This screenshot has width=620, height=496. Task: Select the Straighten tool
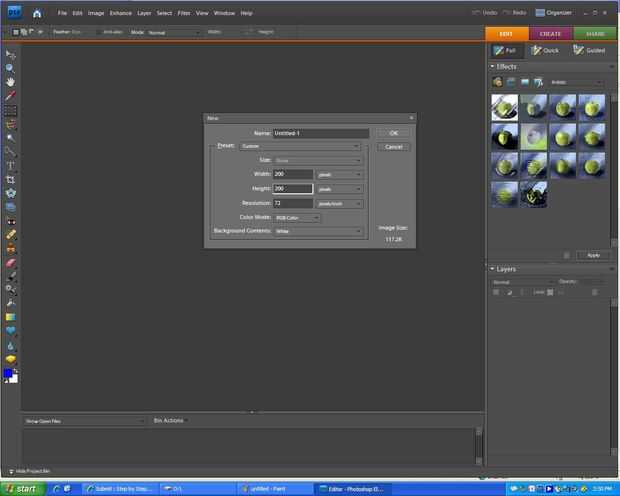(x=11, y=207)
